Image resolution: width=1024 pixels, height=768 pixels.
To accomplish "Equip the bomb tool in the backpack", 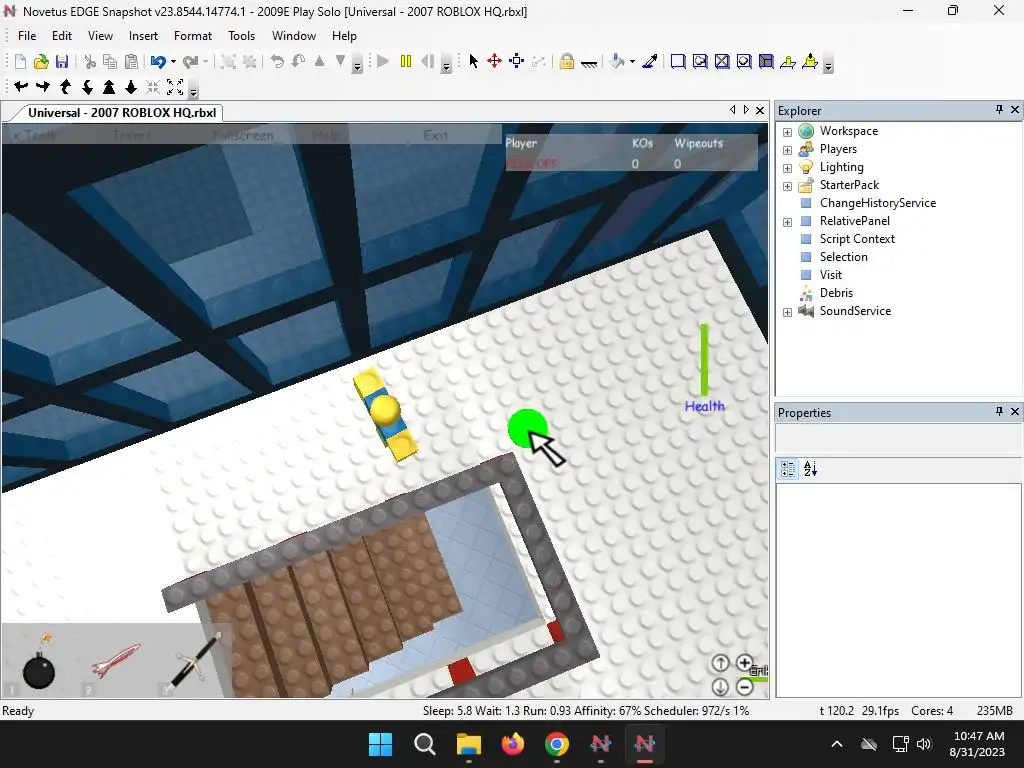I will [x=39, y=662].
